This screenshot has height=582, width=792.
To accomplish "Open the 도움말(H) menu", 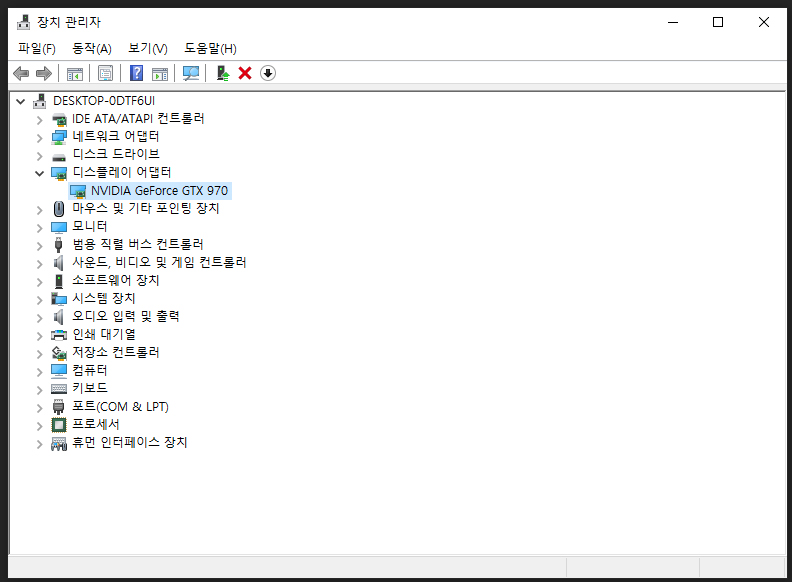I will [x=210, y=48].
